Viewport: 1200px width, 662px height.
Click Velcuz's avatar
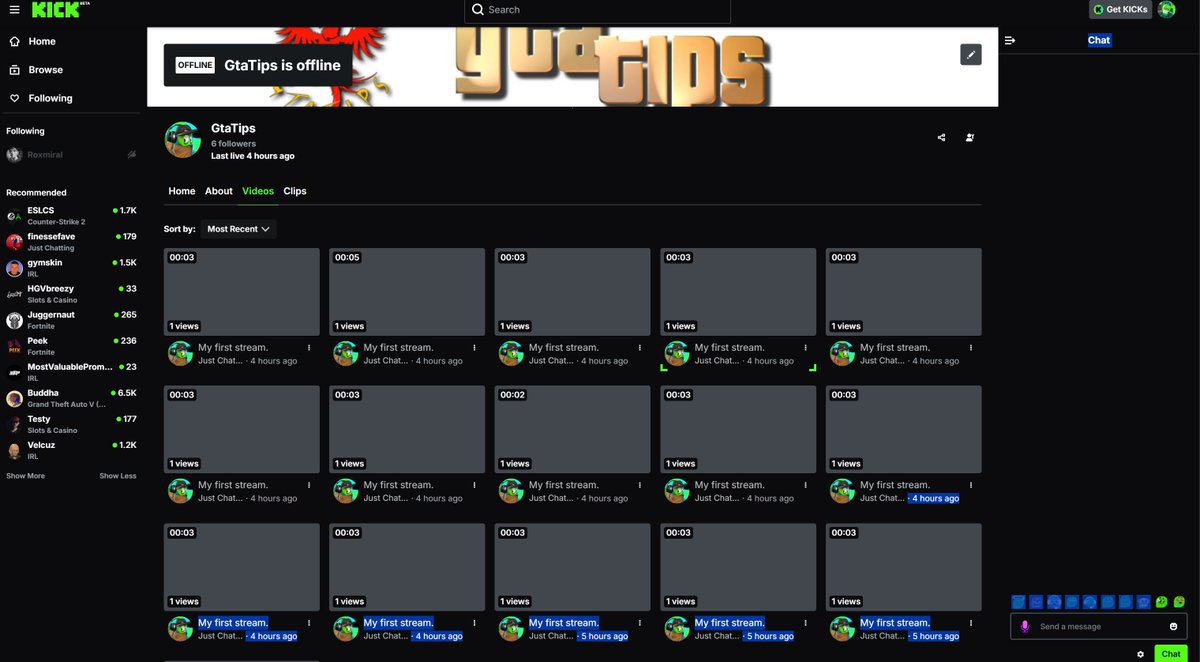(x=14, y=450)
